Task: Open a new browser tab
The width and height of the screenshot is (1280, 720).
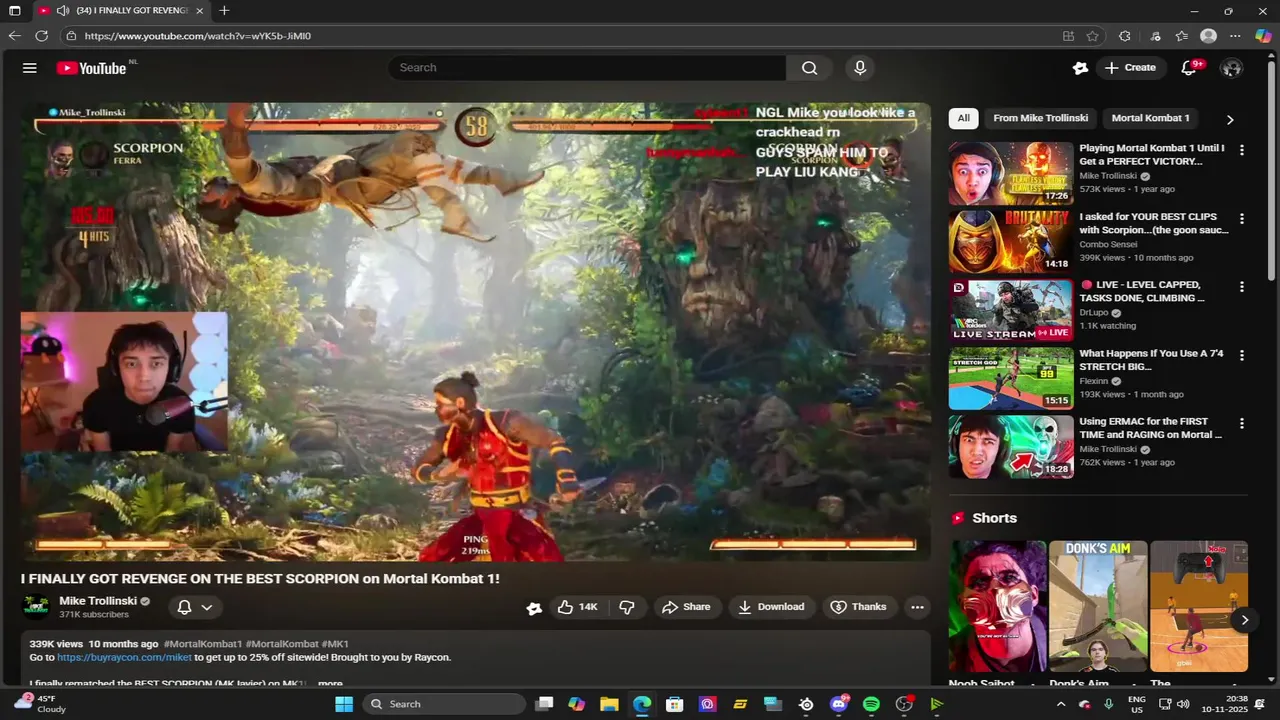Action: 224,10
